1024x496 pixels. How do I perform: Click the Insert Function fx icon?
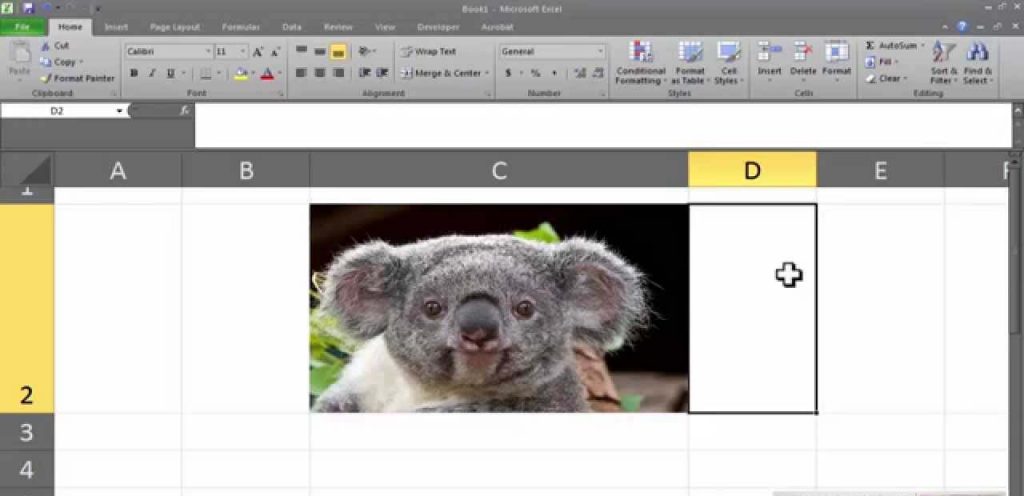[x=185, y=110]
